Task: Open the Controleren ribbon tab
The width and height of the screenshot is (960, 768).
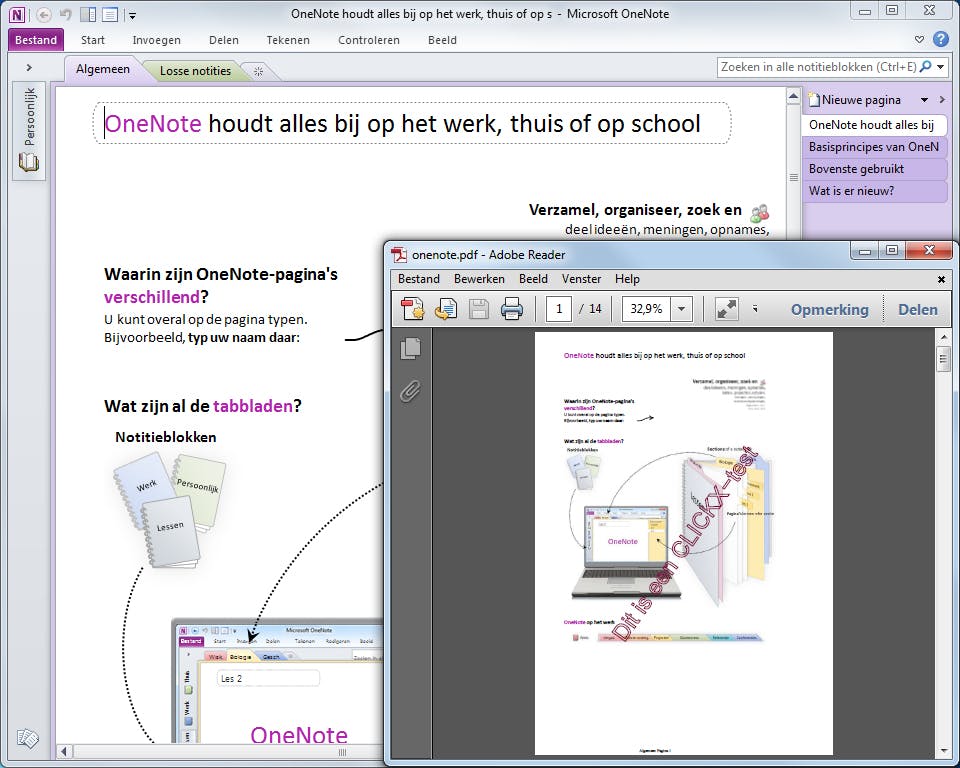Action: point(369,40)
